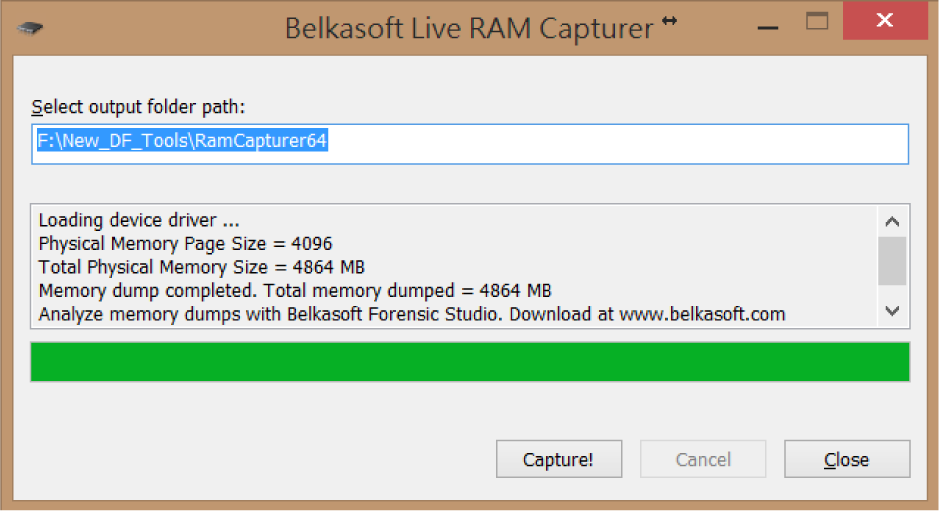Click the log scrollbar thumb
The image size is (939, 511).
[x=892, y=261]
